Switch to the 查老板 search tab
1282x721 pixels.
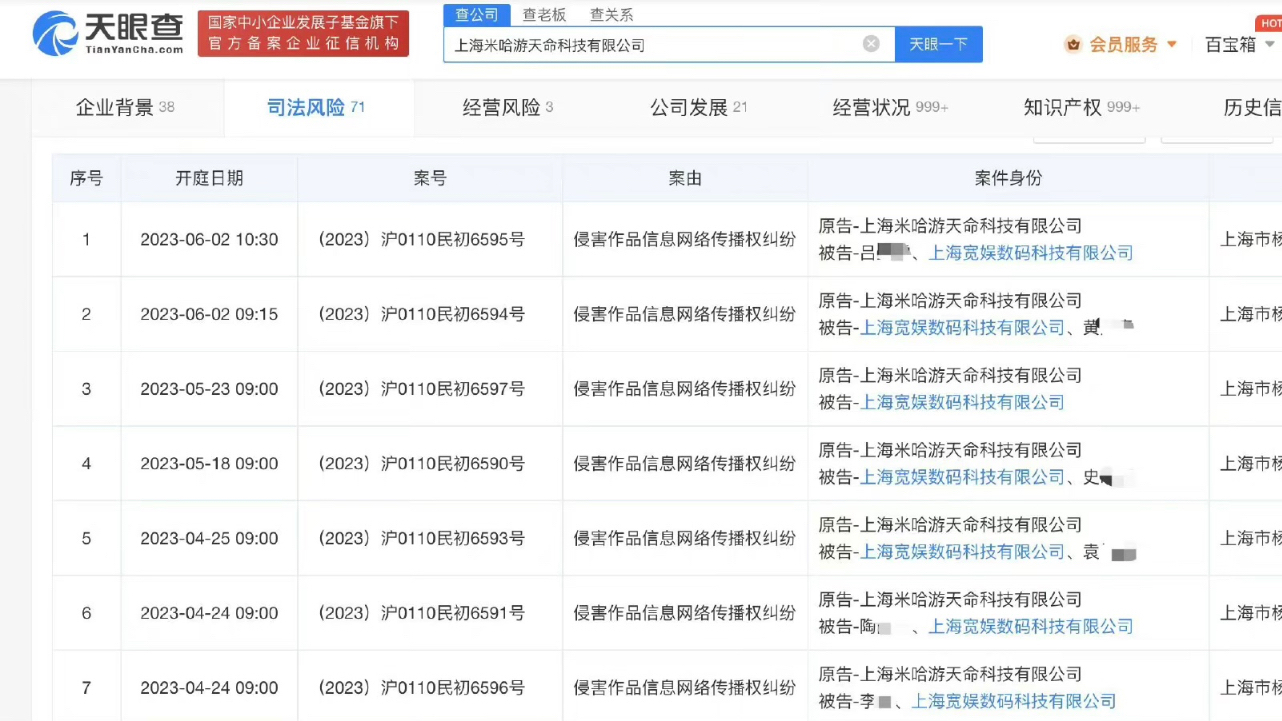544,14
